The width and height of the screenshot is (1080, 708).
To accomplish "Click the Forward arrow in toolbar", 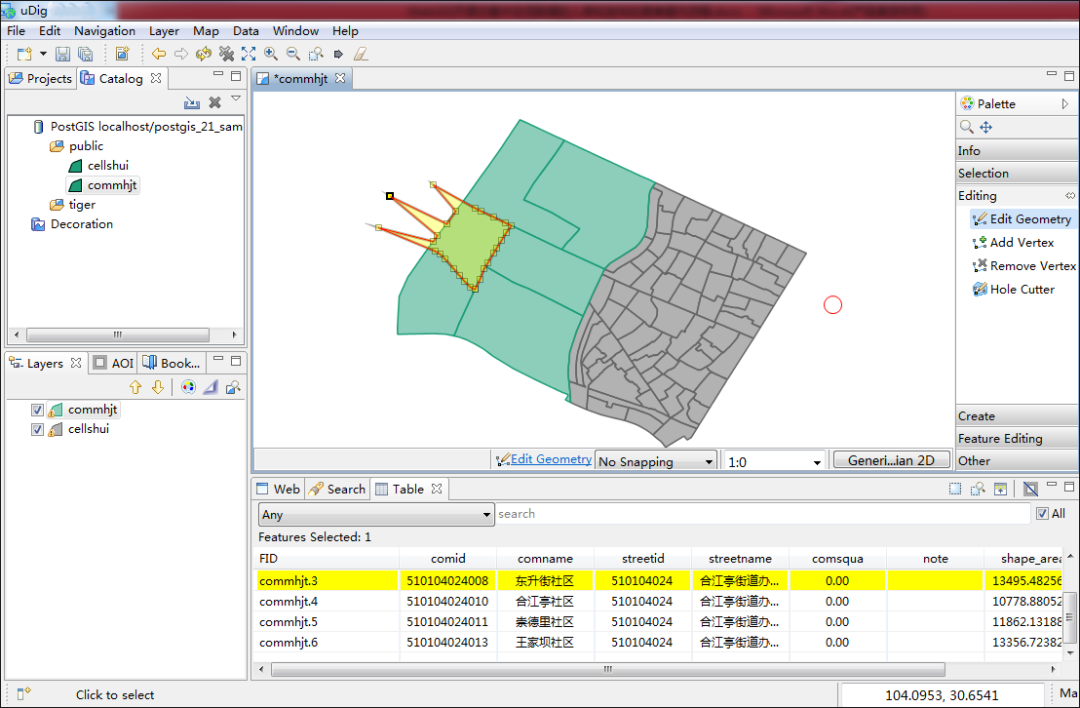I will tap(181, 54).
